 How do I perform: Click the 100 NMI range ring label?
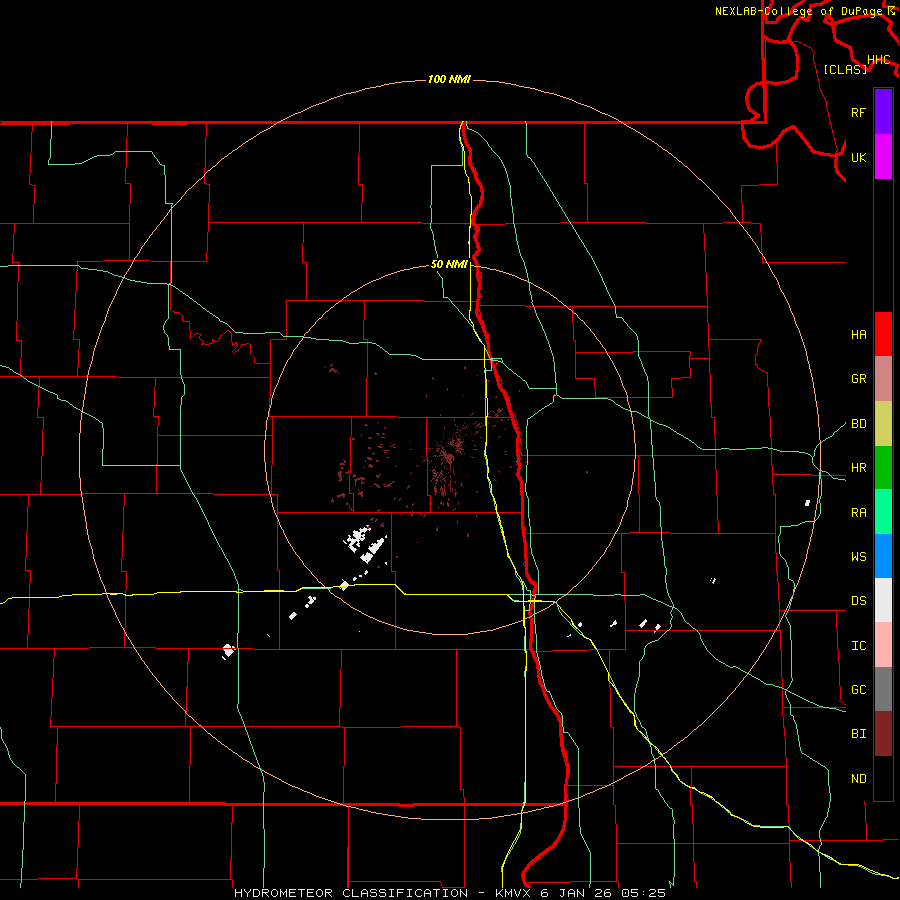(449, 79)
